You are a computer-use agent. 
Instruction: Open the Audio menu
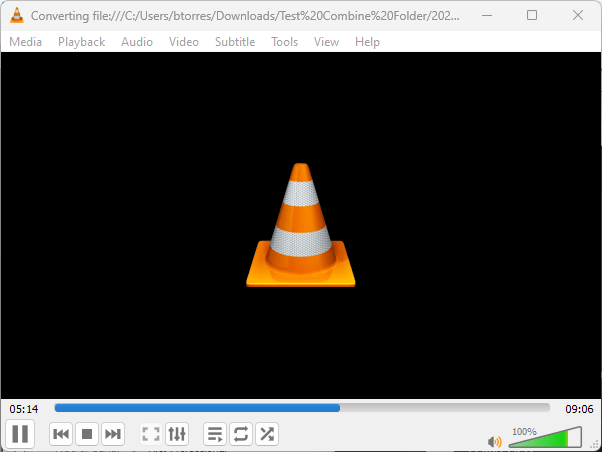[x=137, y=41]
